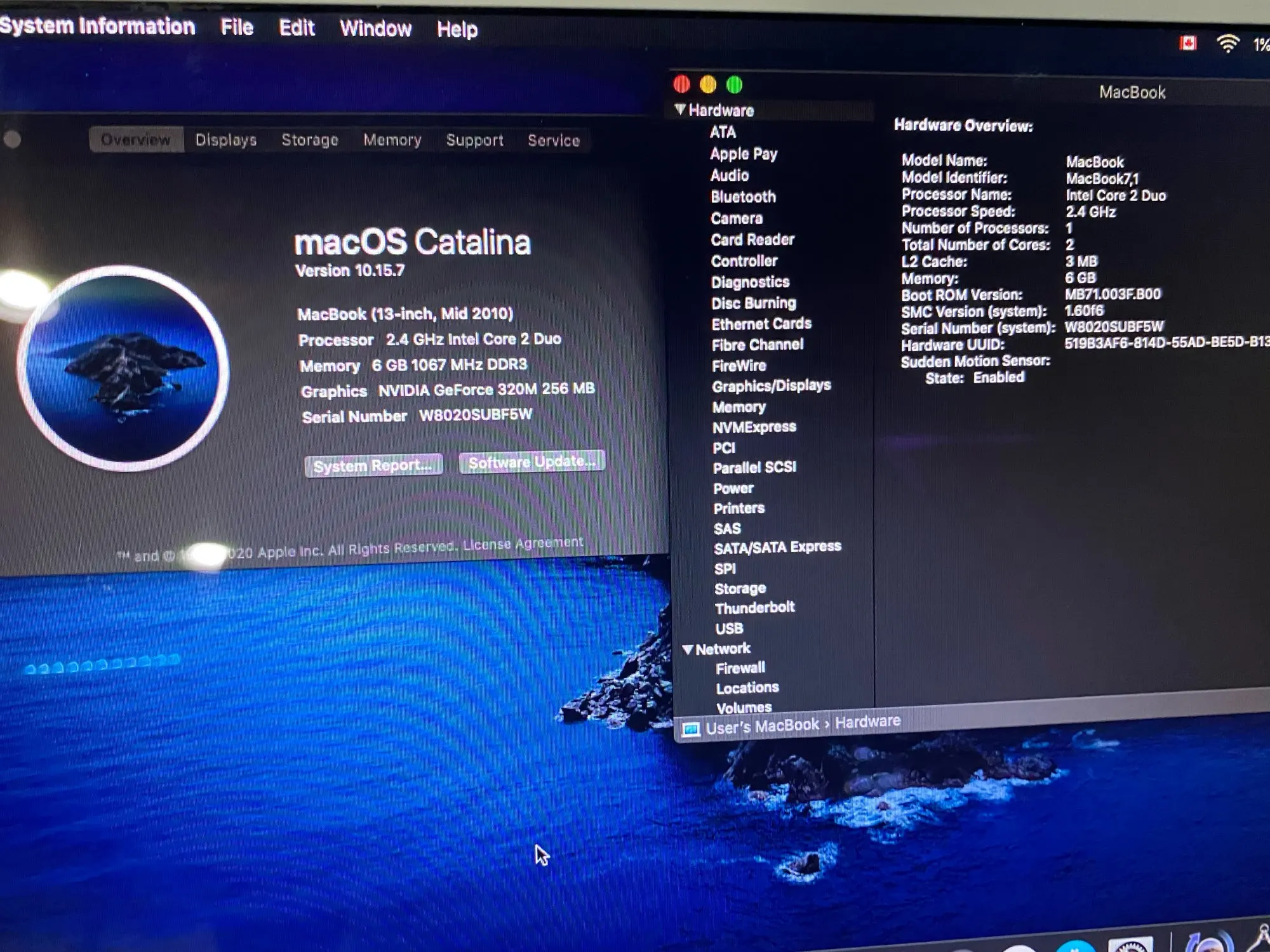Click the yellow minimize window button
1270x952 pixels.
[x=707, y=84]
